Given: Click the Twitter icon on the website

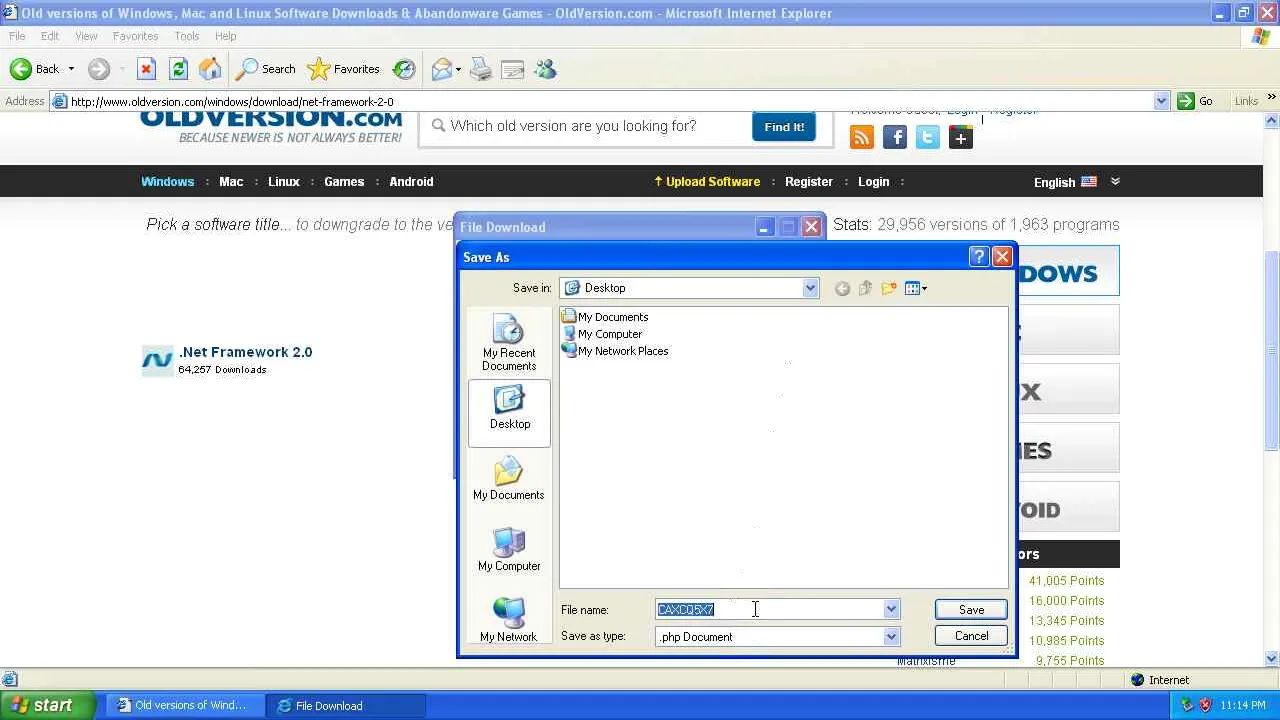Looking at the screenshot, I should pos(928,138).
